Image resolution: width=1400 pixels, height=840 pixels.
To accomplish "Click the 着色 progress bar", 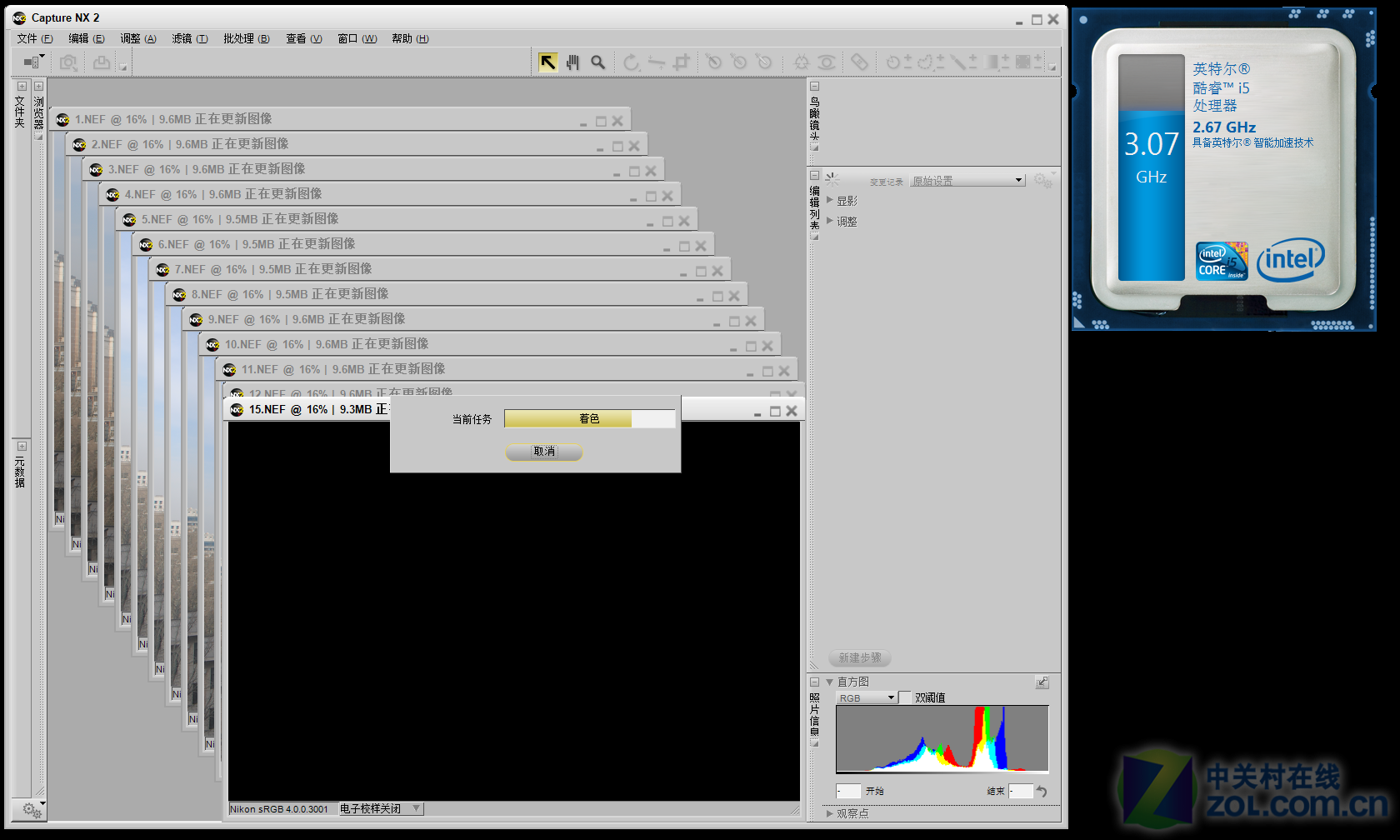I will click(589, 418).
